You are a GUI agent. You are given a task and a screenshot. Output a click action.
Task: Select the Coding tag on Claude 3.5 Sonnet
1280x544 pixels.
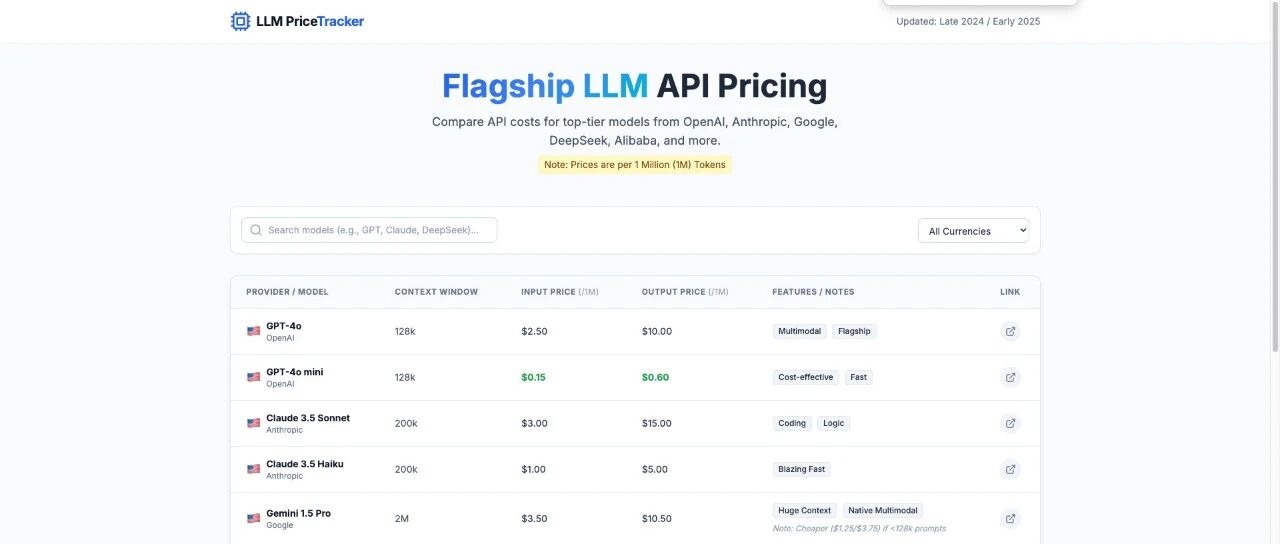(792, 423)
